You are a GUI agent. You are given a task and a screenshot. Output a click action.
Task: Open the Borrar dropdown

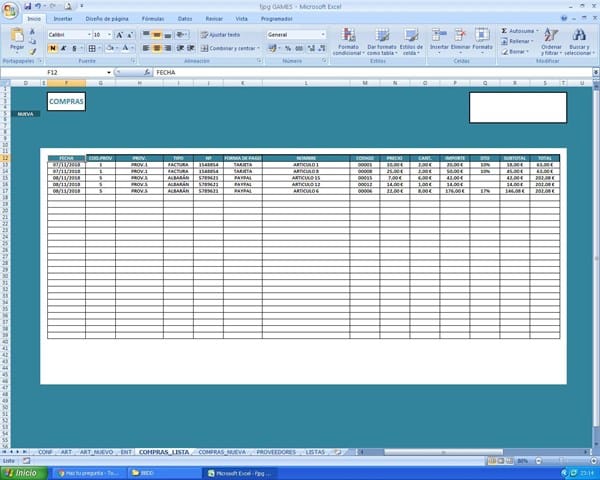[x=515, y=52]
